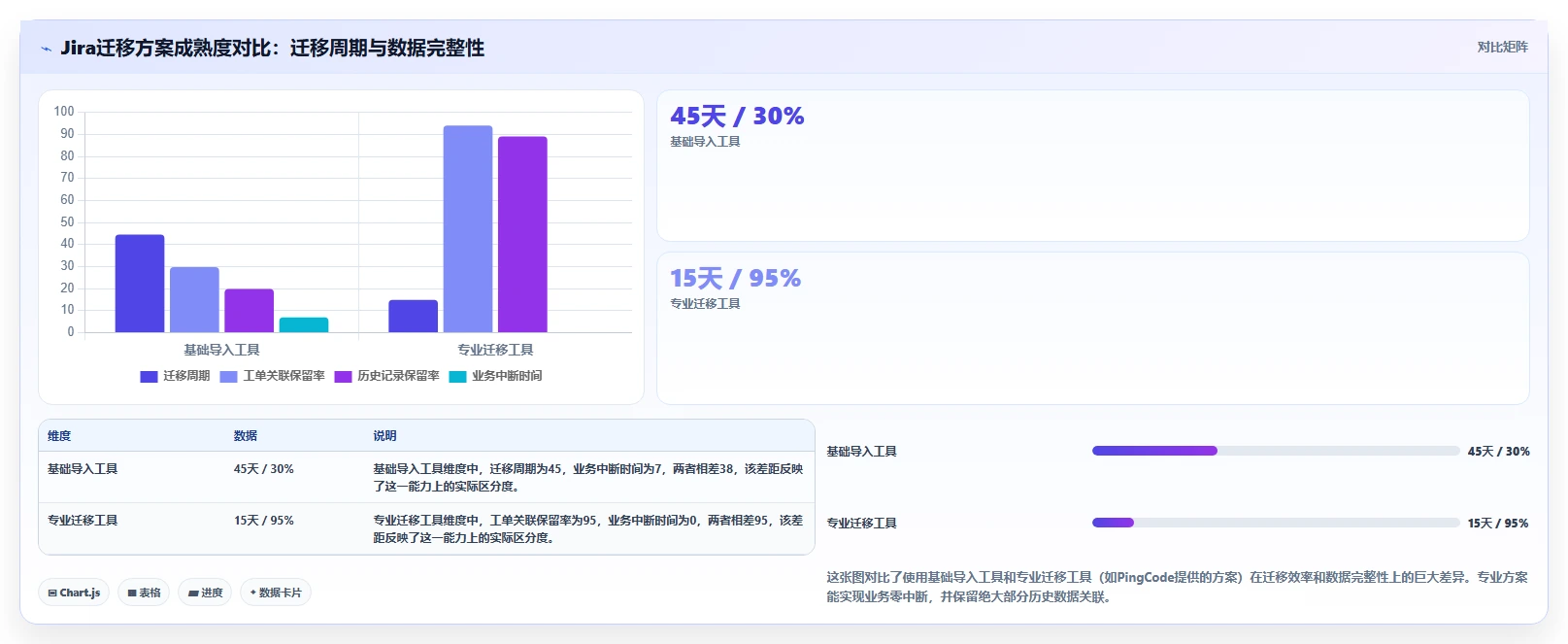Click the Chart.js tag chip
Screen dimensions: 1568x644
pyautogui.click(x=74, y=593)
